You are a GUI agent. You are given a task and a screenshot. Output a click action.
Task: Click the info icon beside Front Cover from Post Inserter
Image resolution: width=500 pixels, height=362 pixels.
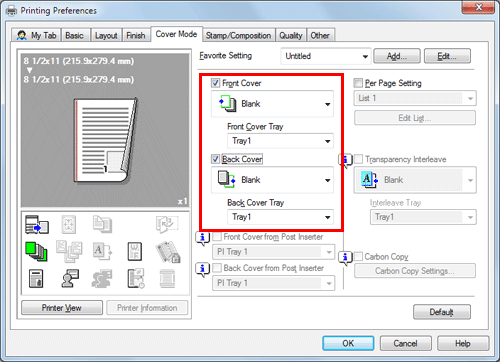coord(202,238)
